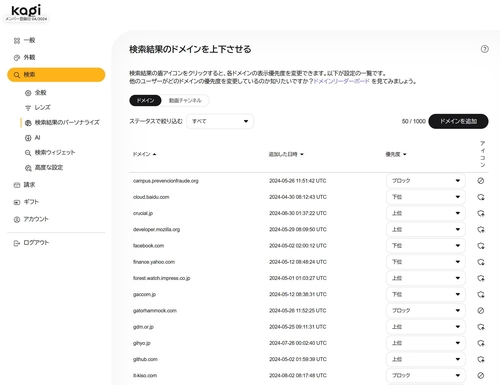Viewport: 500px width, 385px height.
Task: Open the help question mark icon
Action: (x=484, y=49)
